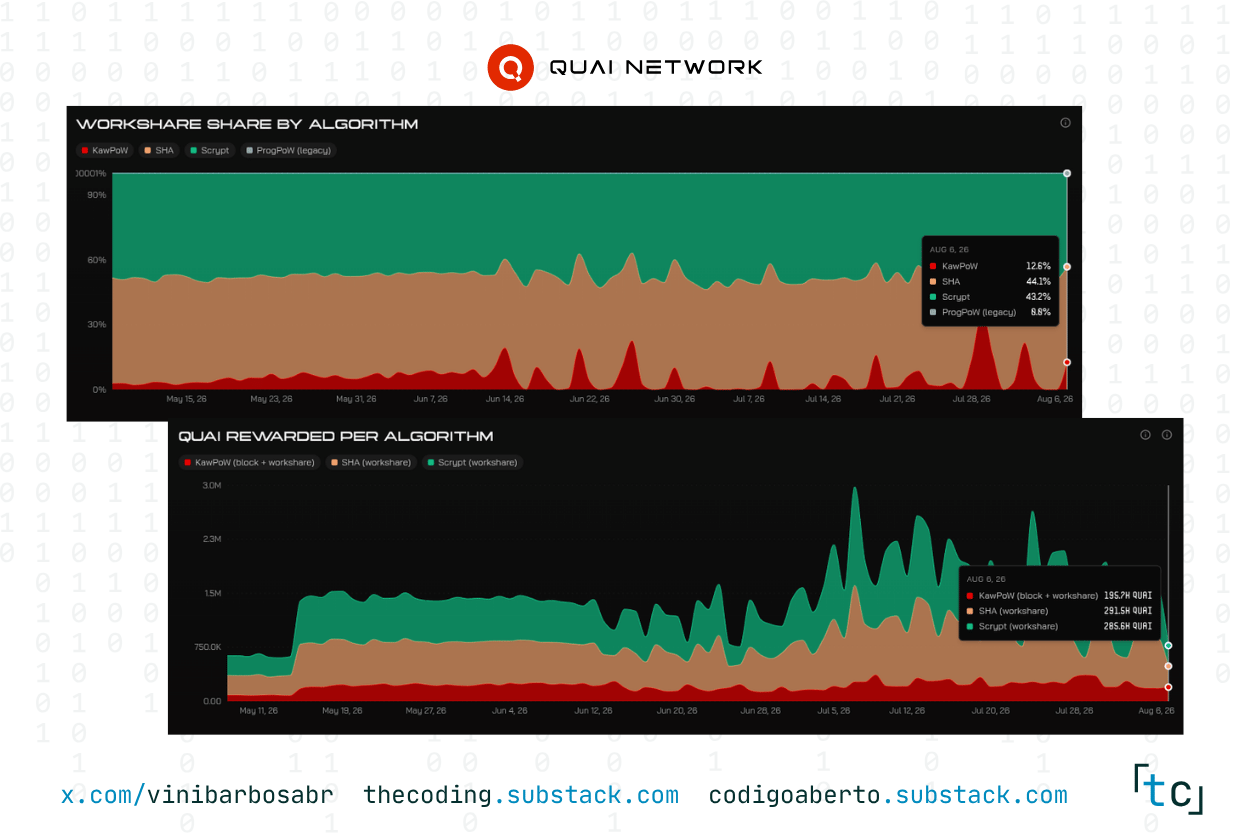The height and width of the screenshot is (833, 1250).
Task: Open right info icon in Quai Rewarded chart
Action: click(x=1166, y=435)
